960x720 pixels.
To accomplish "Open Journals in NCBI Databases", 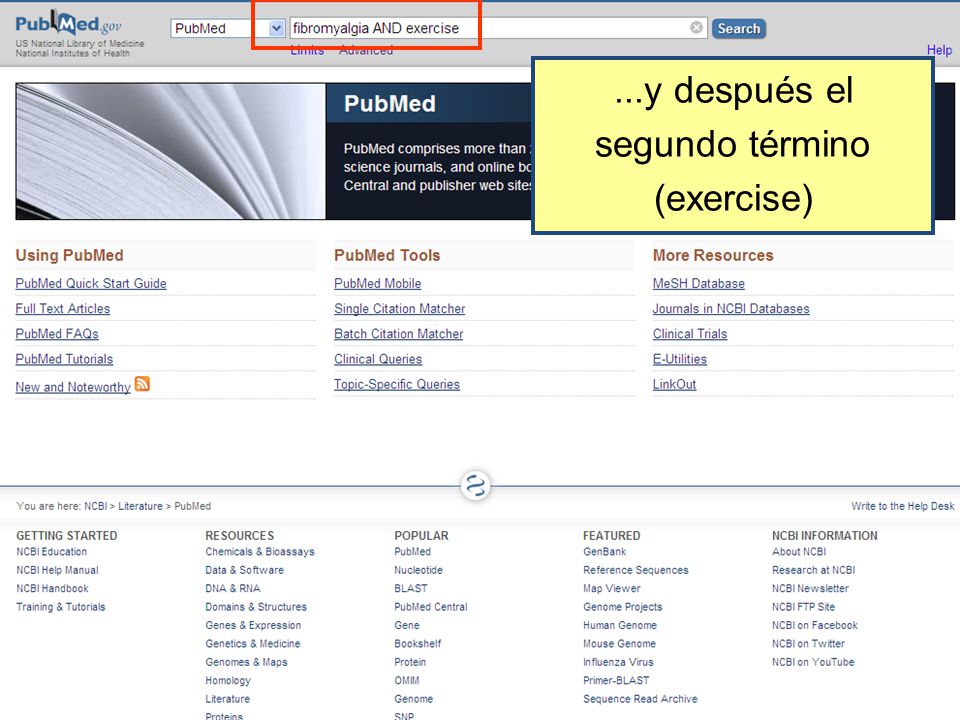I will (x=731, y=309).
